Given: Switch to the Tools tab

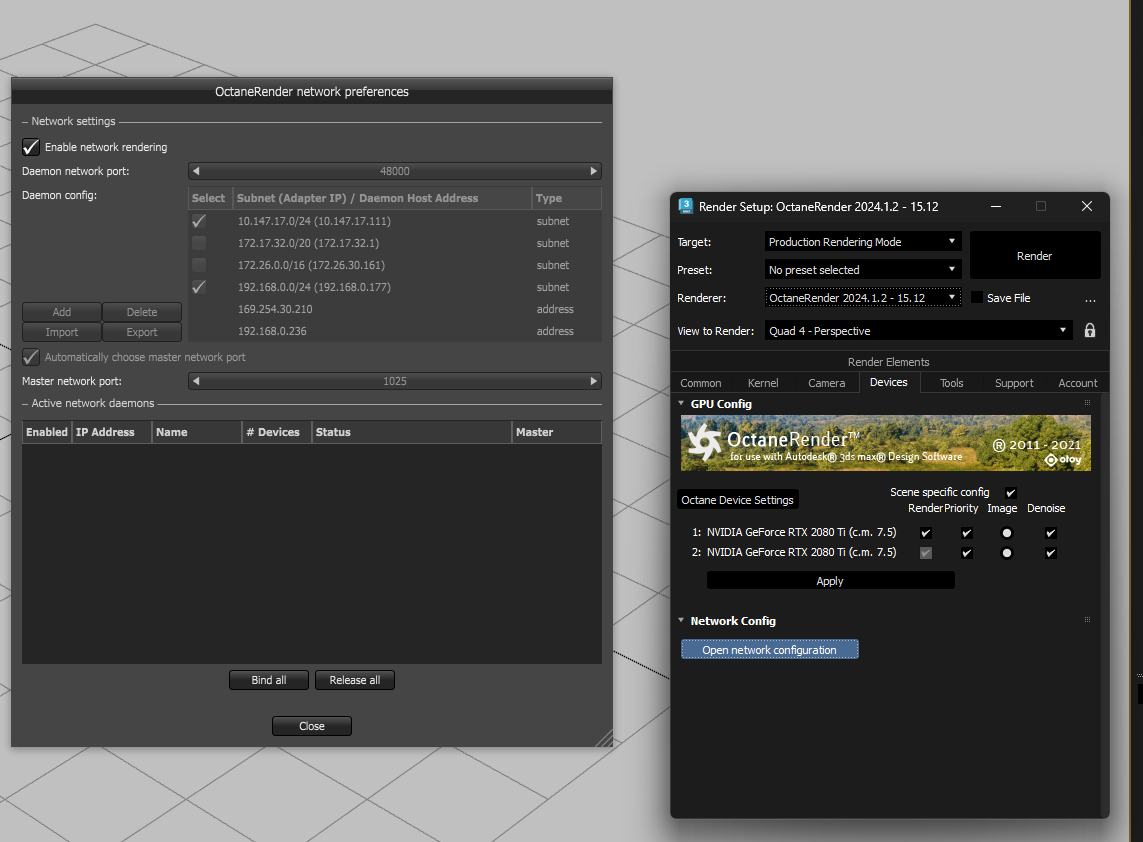Looking at the screenshot, I should [951, 383].
